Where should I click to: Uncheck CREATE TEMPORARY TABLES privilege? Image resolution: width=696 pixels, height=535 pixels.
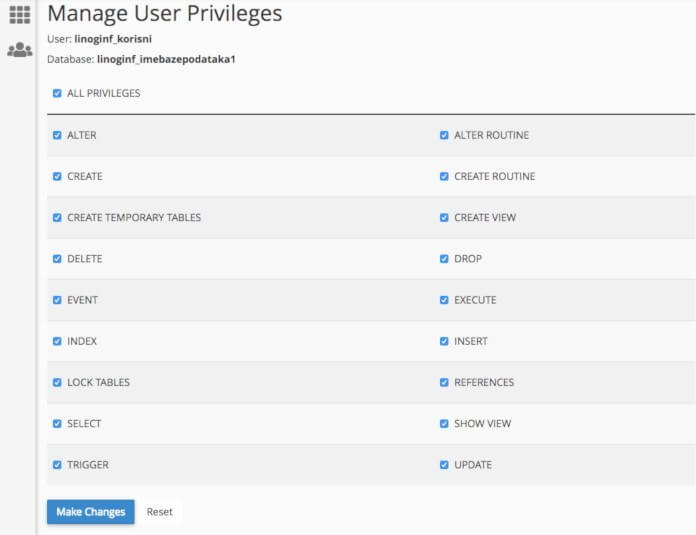pyautogui.click(x=57, y=218)
